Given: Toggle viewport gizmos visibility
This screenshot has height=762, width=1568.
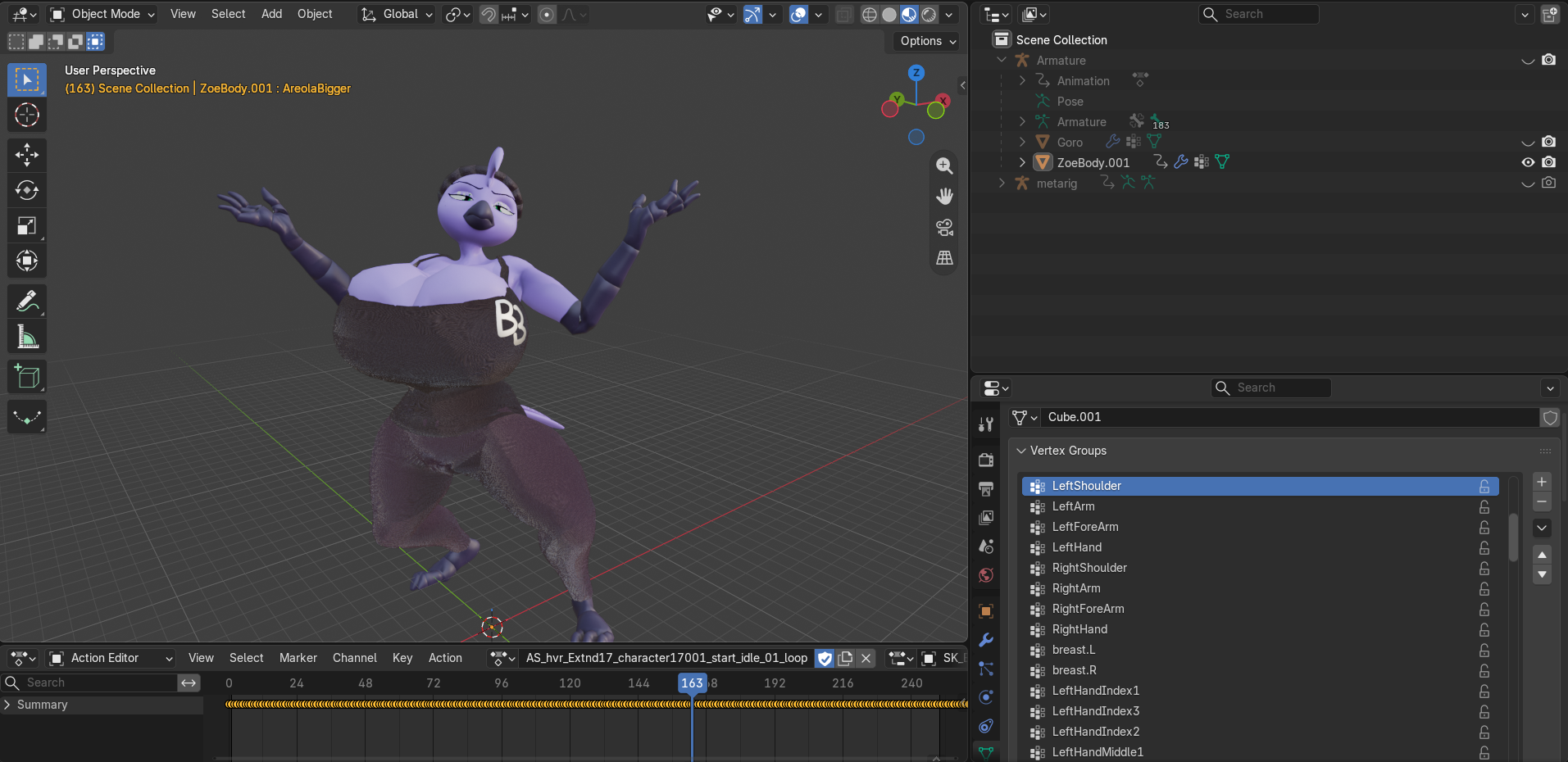Looking at the screenshot, I should coord(752,14).
